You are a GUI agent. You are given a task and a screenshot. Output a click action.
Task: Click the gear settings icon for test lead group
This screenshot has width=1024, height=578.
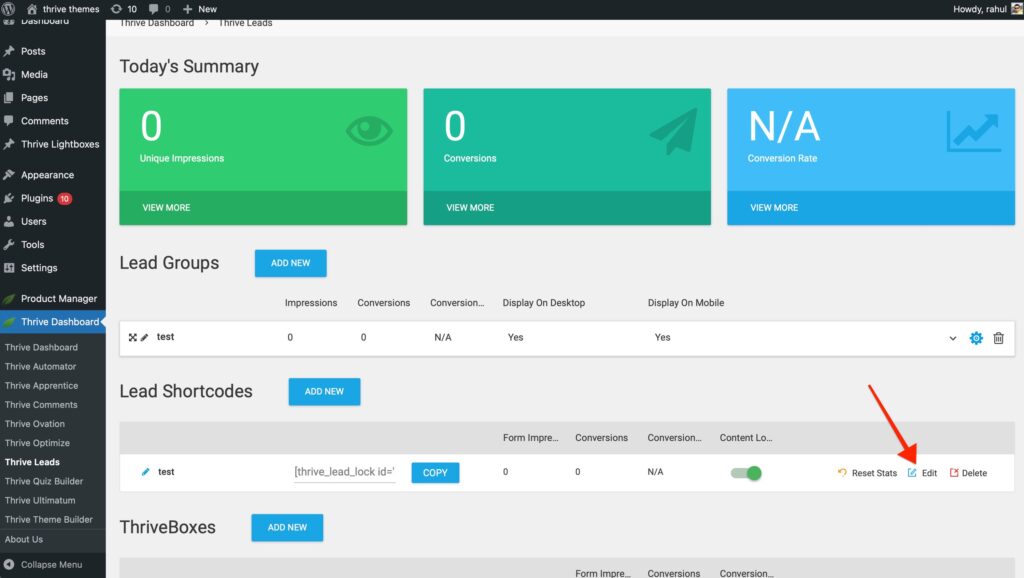tap(976, 338)
